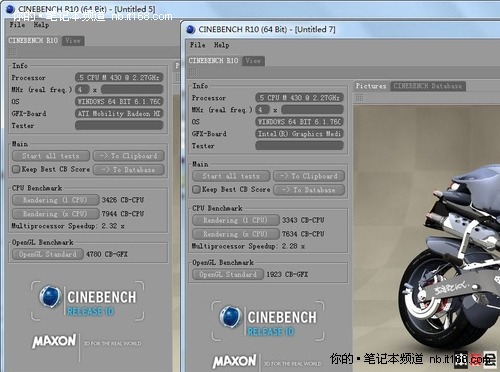Screen dimensions: 500x372
Task: Click Processor field in Untitled 5 window
Action: pyautogui.click(x=119, y=78)
